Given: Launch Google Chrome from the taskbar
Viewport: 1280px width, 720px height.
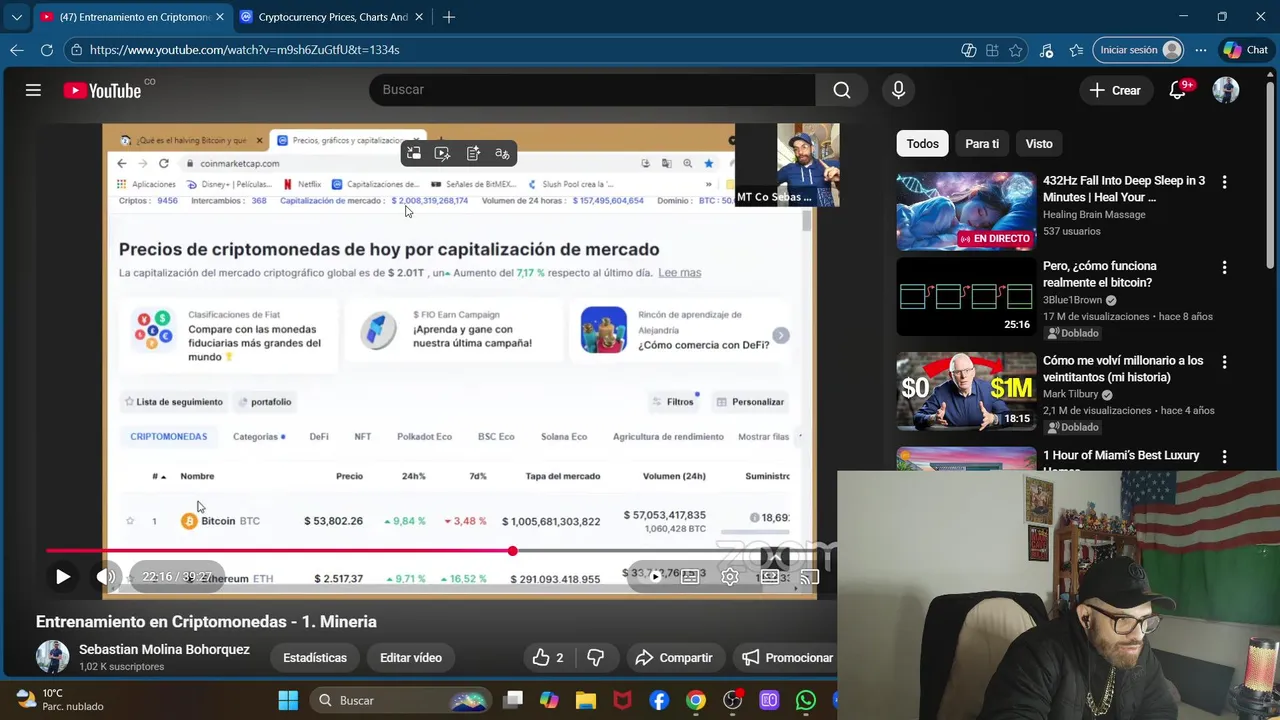Looking at the screenshot, I should pos(696,700).
